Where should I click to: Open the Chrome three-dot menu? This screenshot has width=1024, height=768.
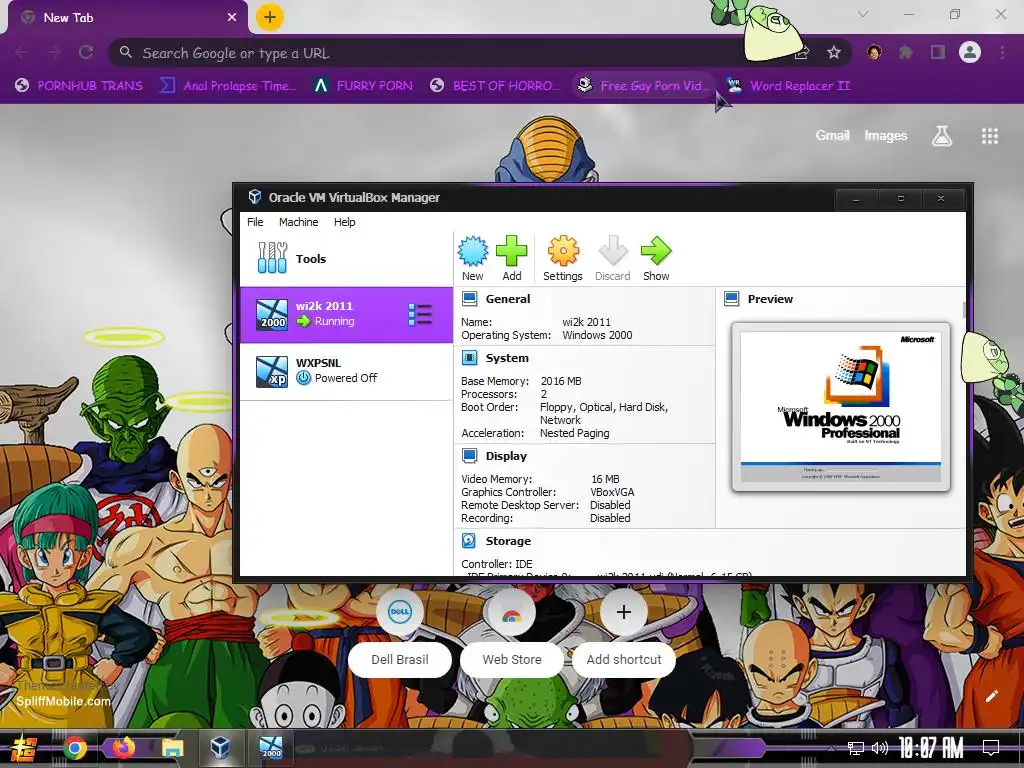click(1002, 52)
